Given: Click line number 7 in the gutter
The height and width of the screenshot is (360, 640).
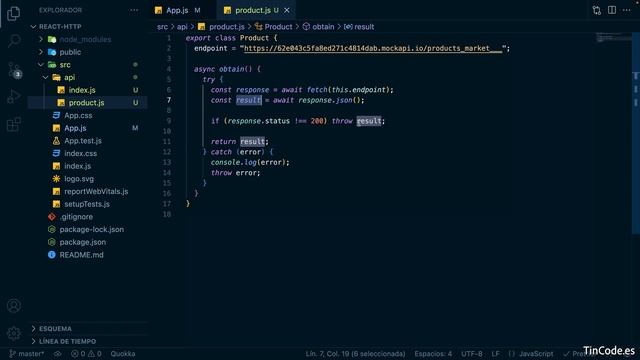Looking at the screenshot, I should [169, 100].
